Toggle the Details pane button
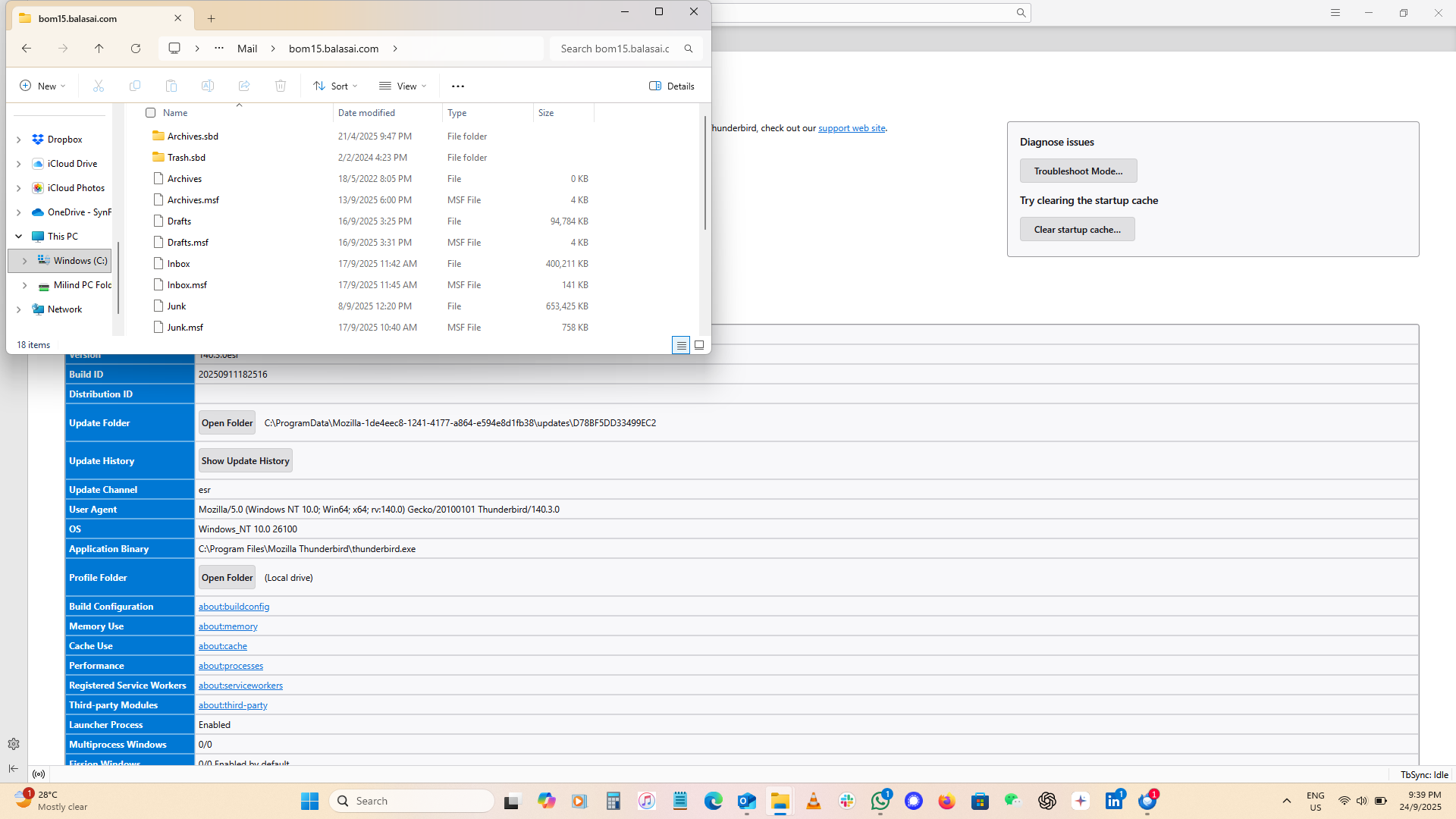This screenshot has width=1456, height=819. 672,86
